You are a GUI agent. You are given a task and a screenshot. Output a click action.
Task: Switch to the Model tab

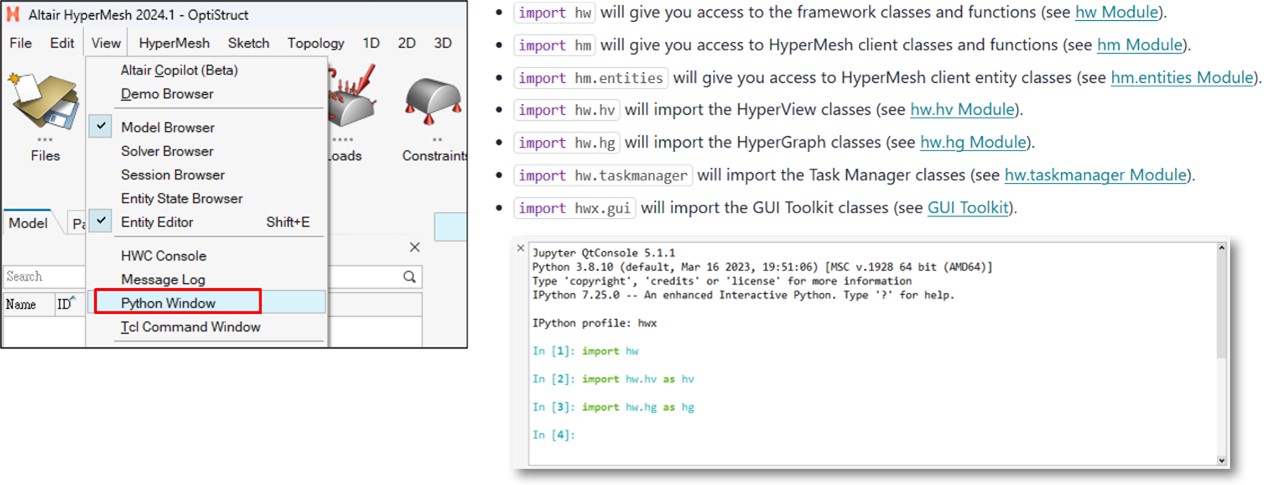pos(28,223)
